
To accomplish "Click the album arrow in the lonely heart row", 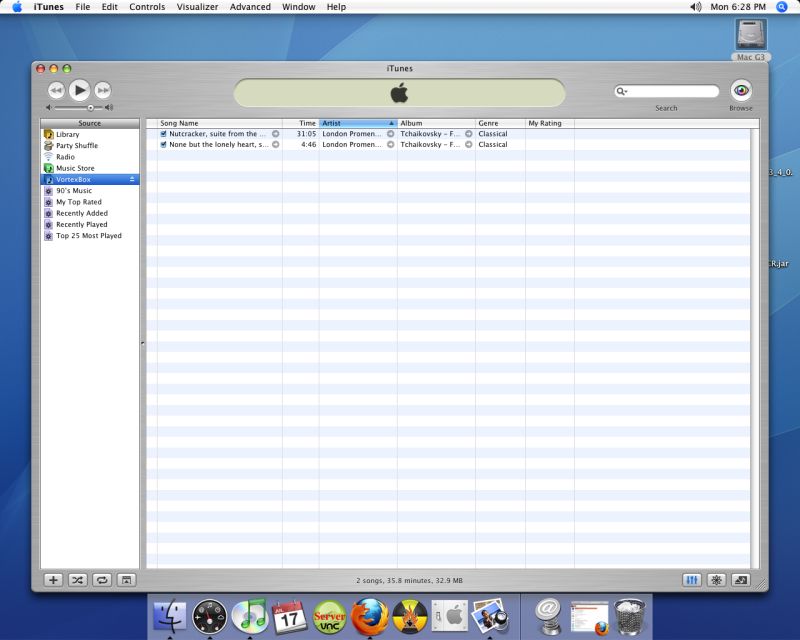I will 468,144.
